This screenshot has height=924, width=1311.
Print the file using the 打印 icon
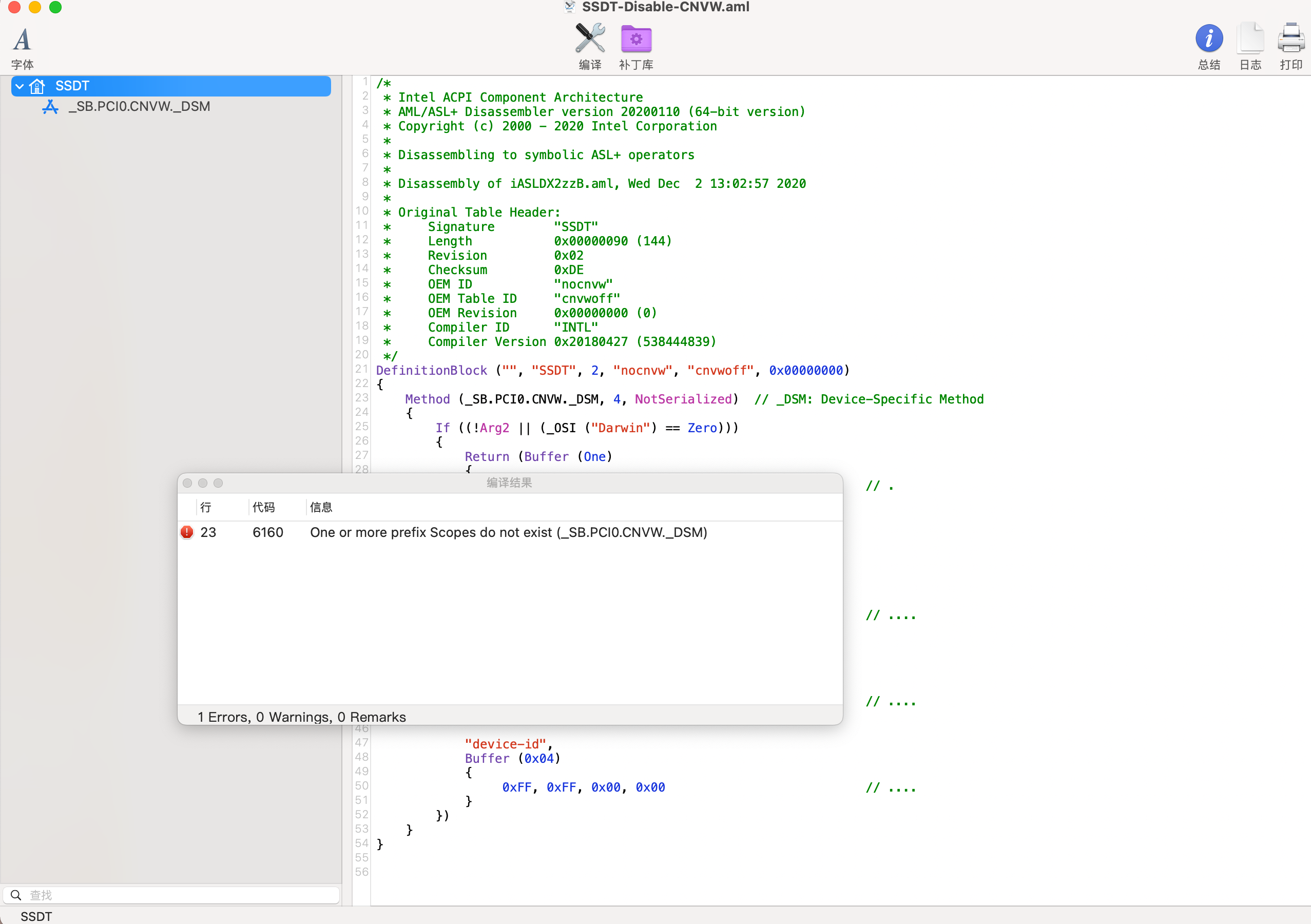(x=1292, y=39)
